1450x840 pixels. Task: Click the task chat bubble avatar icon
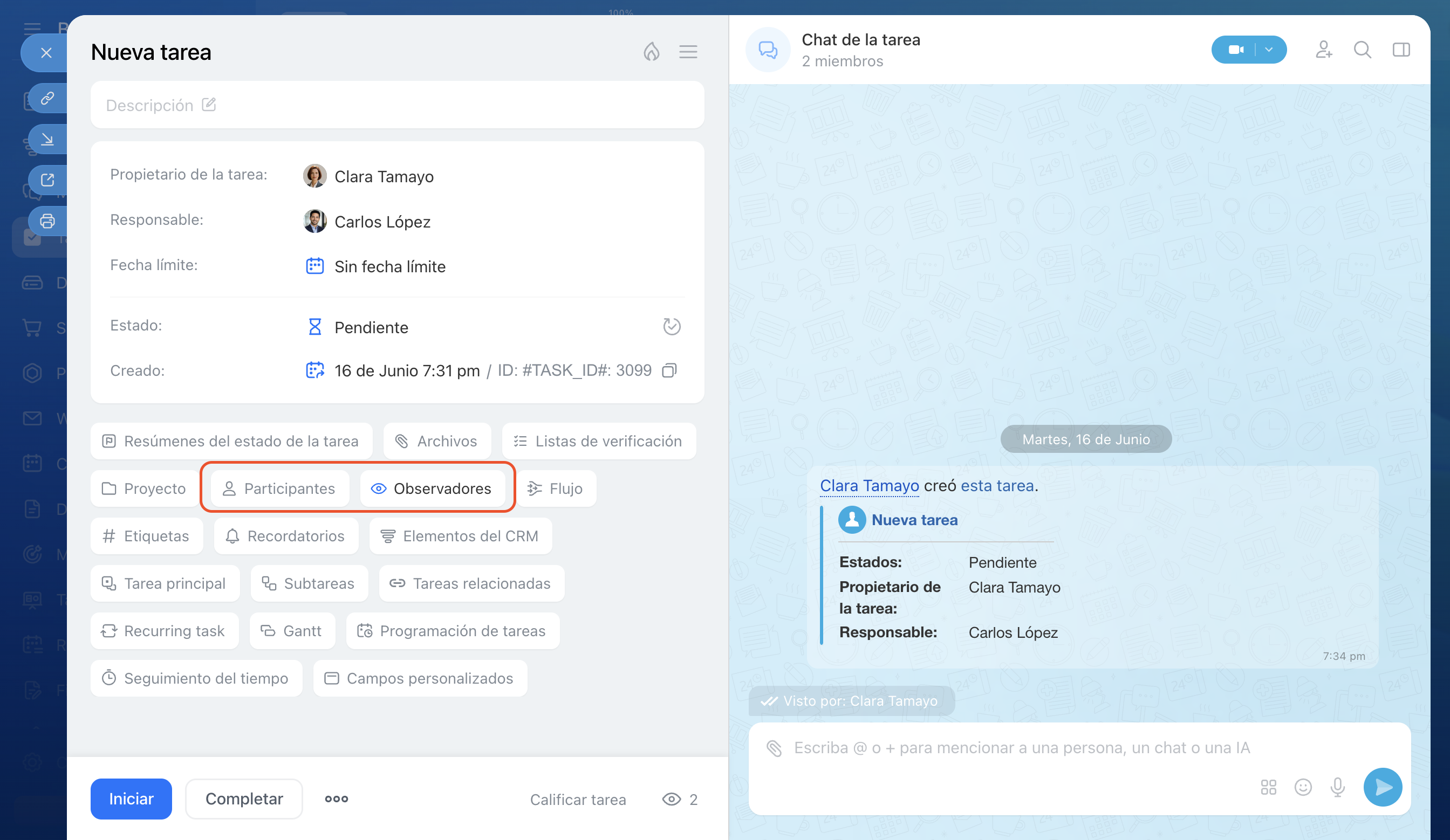coord(768,50)
